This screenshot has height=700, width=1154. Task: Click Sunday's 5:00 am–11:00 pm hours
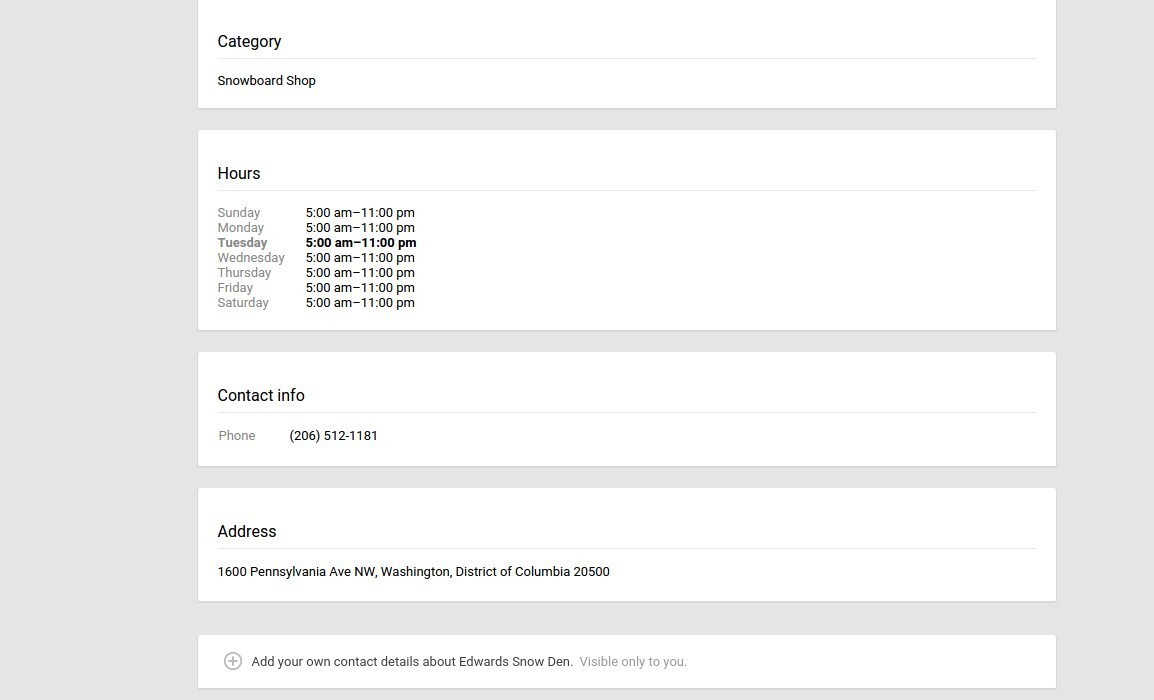point(360,212)
